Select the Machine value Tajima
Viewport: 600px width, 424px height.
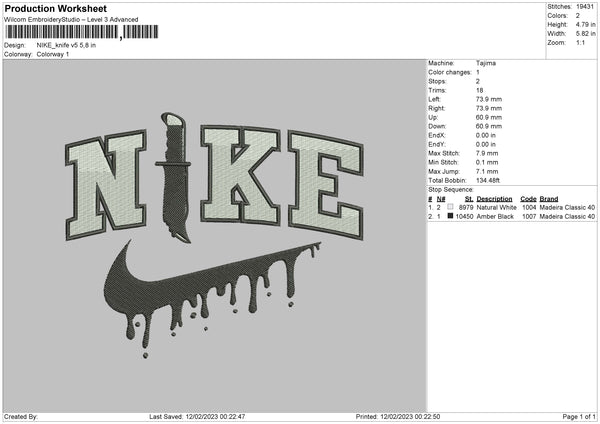pos(486,63)
